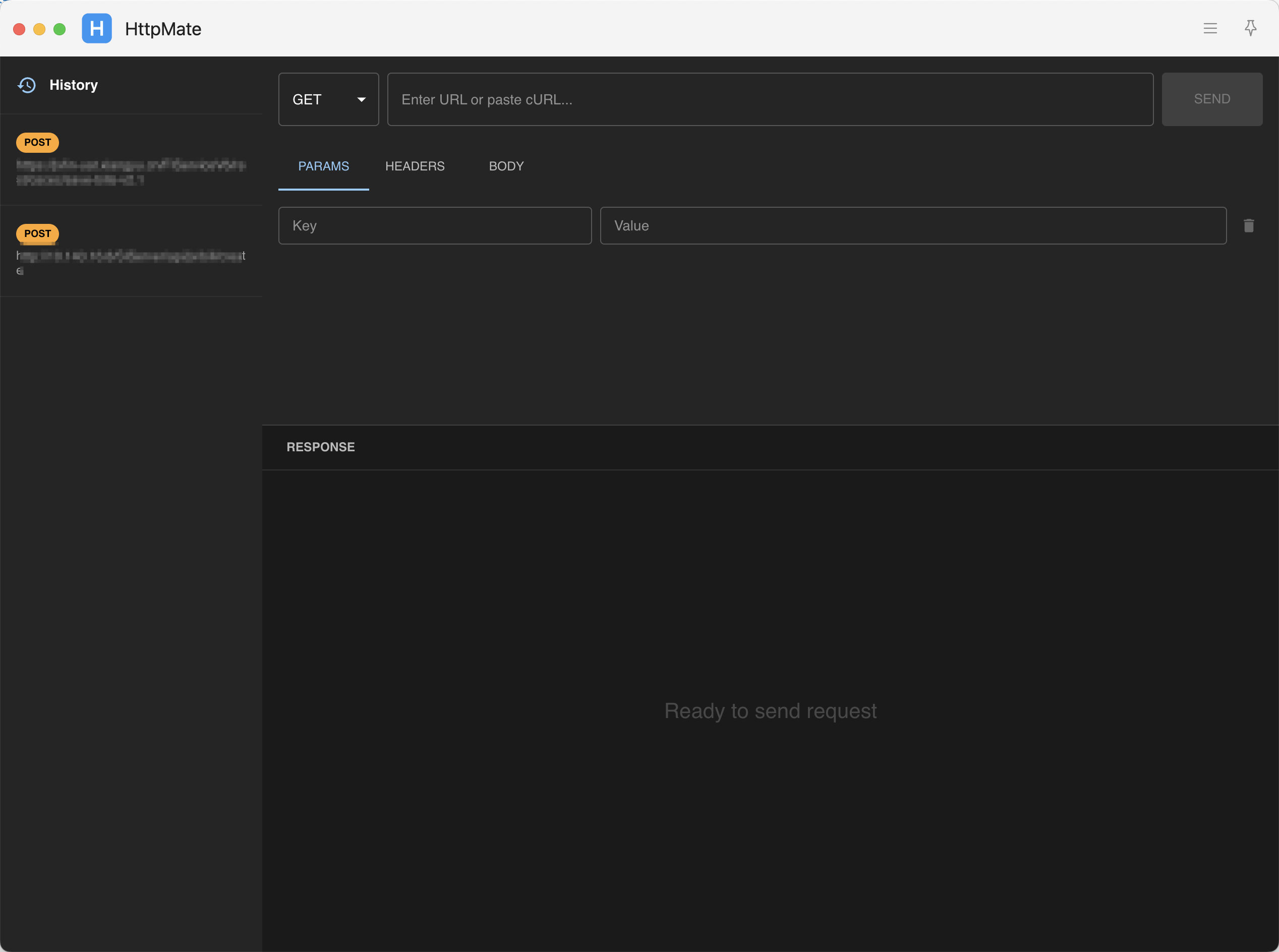The height and width of the screenshot is (952, 1279).
Task: Click the first POST badge in history
Action: pyautogui.click(x=37, y=142)
